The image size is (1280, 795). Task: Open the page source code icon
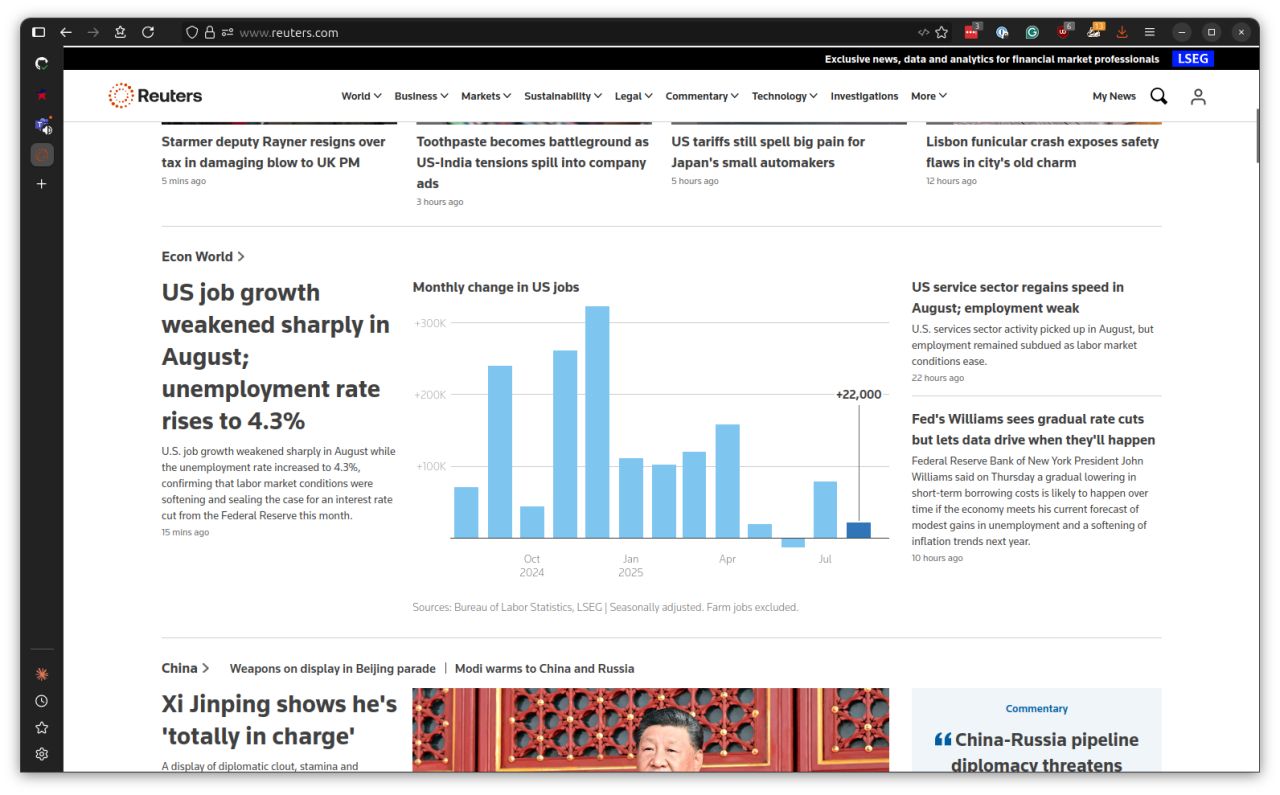click(923, 32)
